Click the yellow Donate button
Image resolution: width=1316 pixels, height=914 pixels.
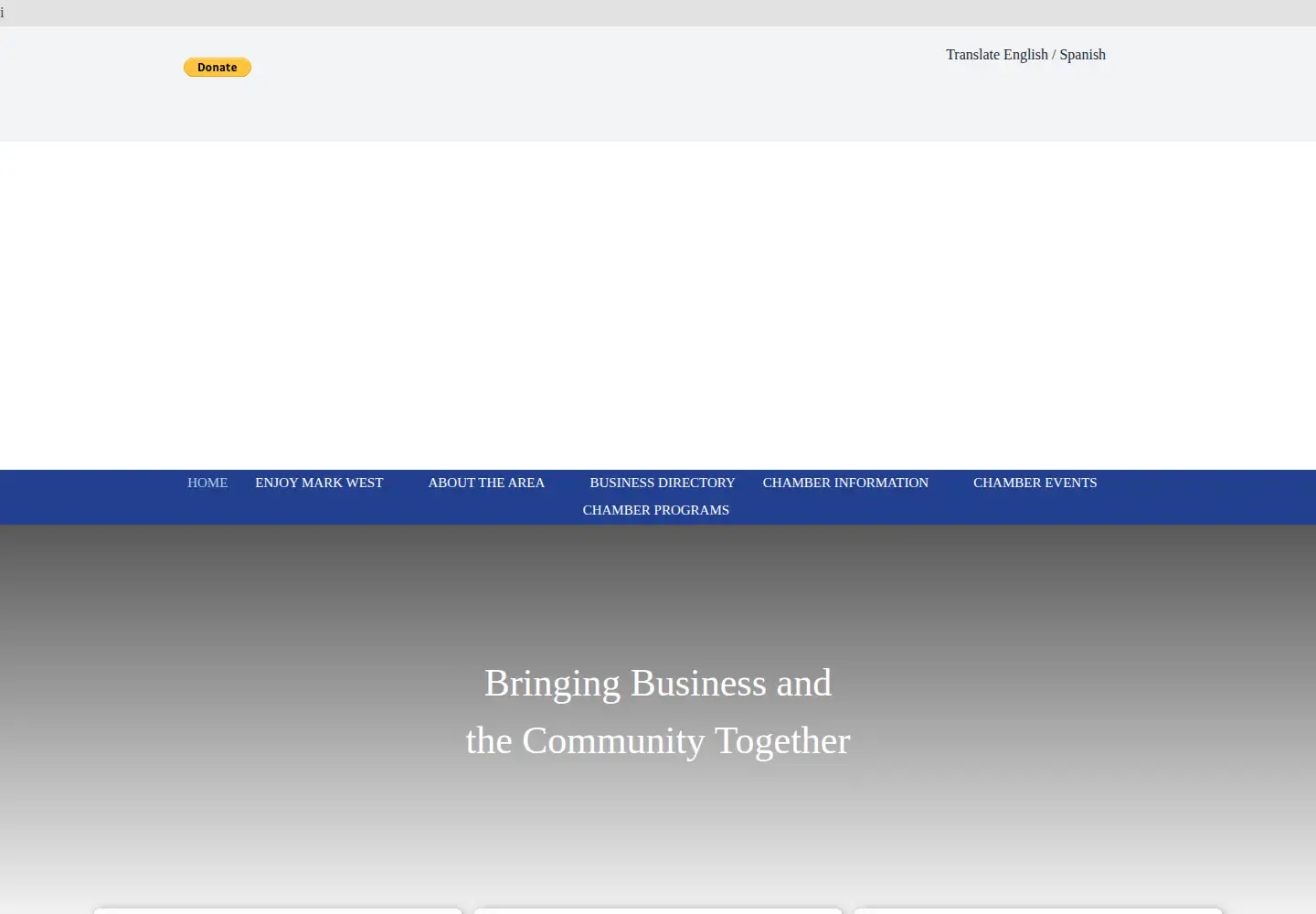(218, 68)
